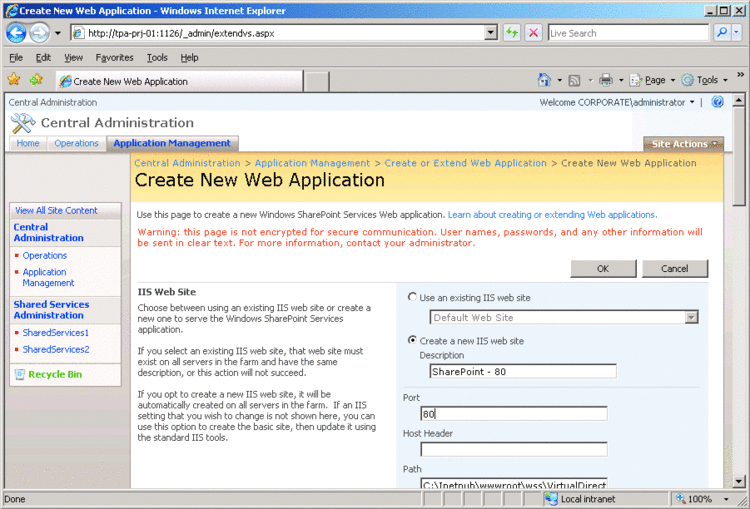Run search with the magnifier icon
This screenshot has width=750, height=509.
[721, 33]
